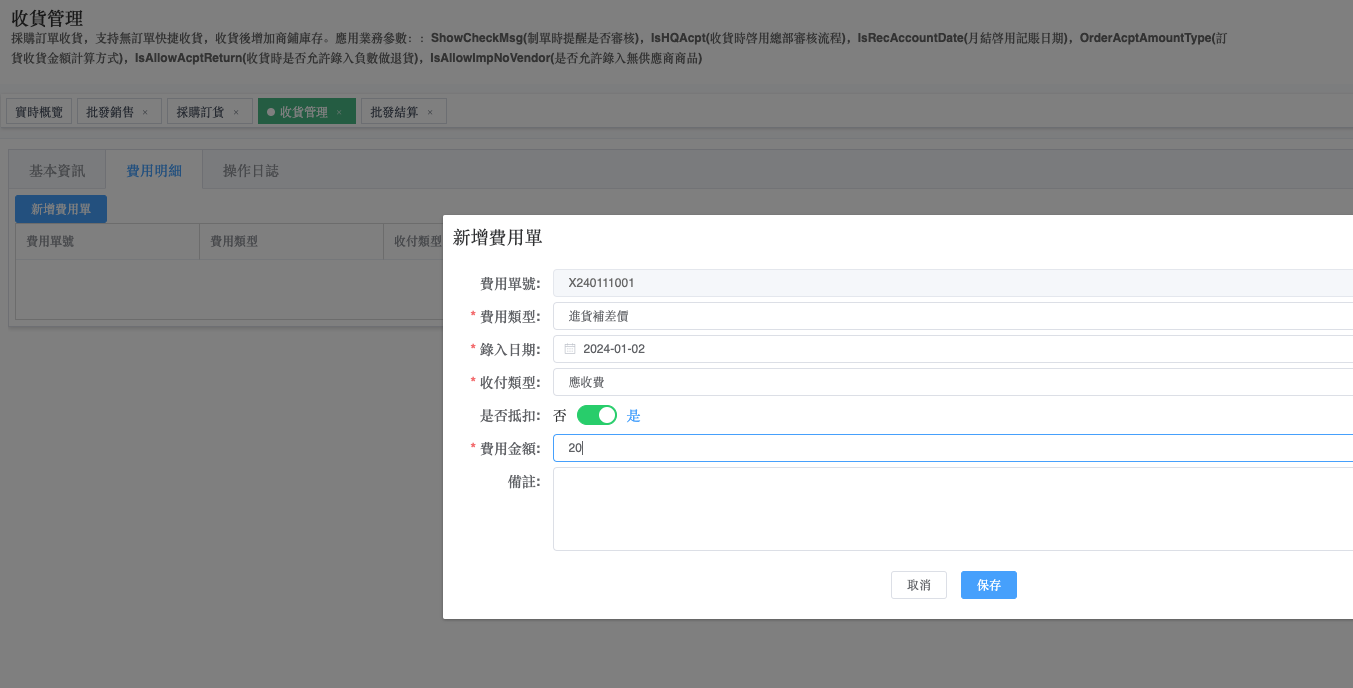The width and height of the screenshot is (1353, 688).
Task: Focus the 費用金額 input field
Action: 950,448
